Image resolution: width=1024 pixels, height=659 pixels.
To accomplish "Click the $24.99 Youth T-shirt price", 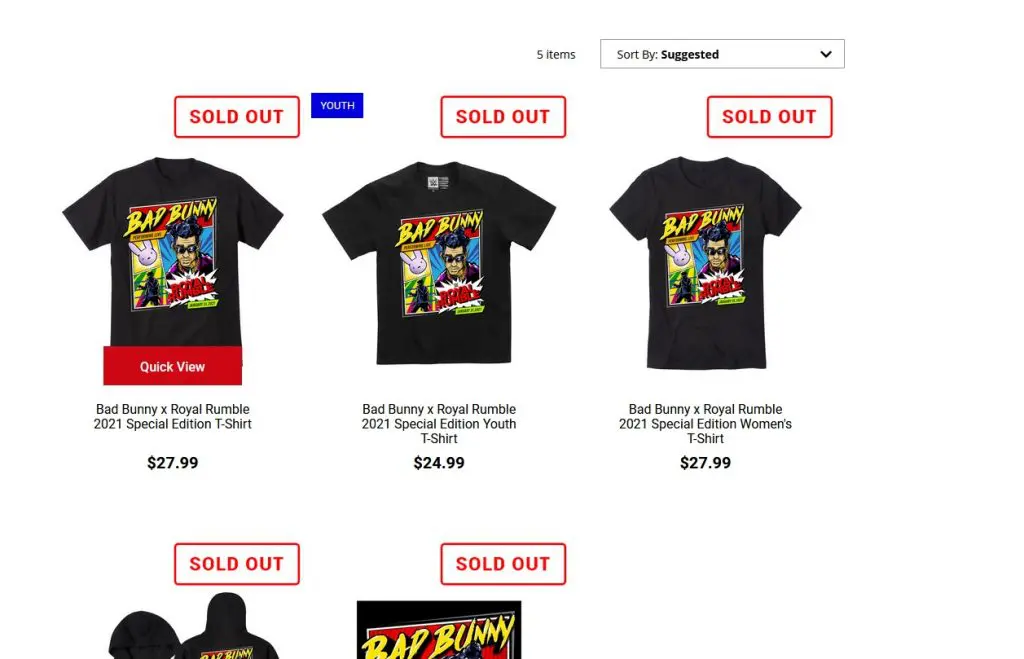I will click(439, 463).
